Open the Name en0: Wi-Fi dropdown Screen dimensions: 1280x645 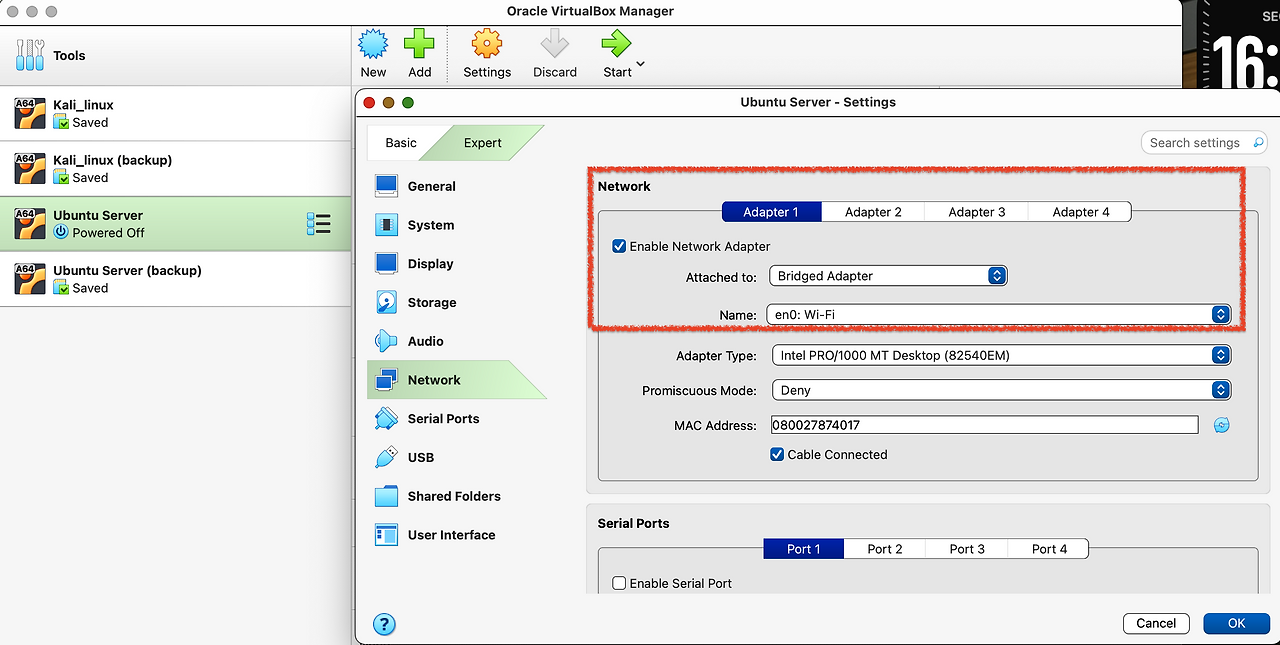999,314
